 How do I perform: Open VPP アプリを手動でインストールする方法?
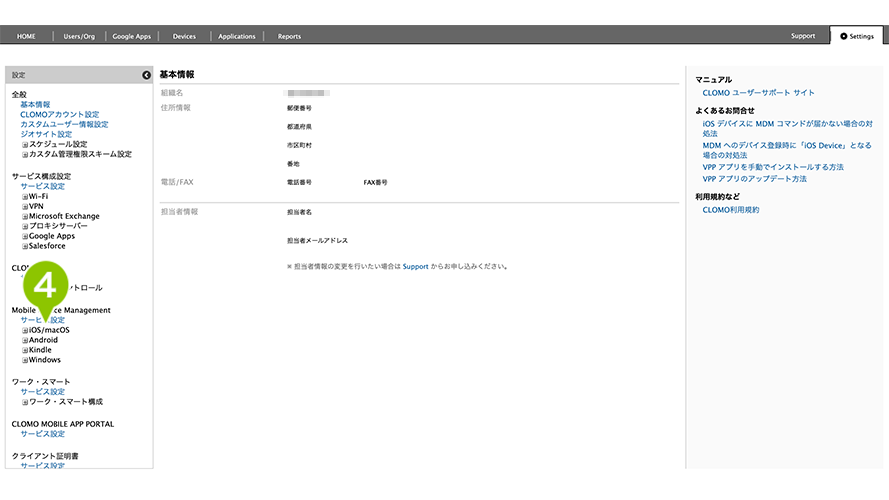[x=773, y=167]
